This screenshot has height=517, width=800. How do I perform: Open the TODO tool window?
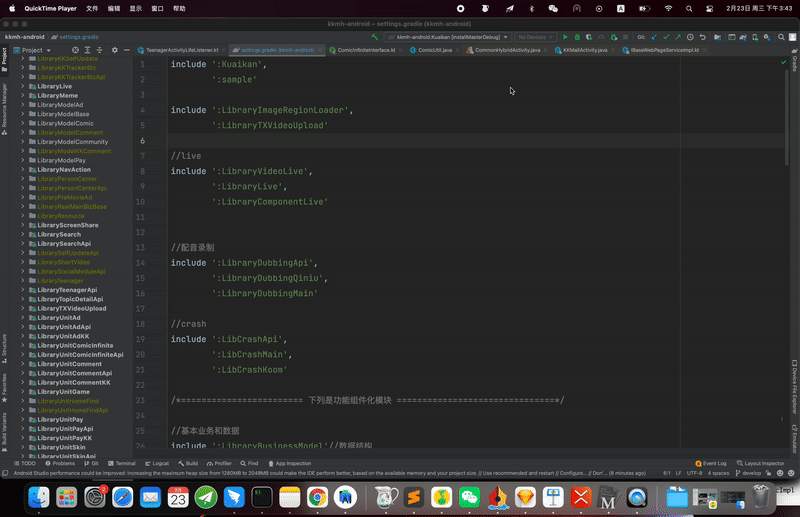coord(24,463)
